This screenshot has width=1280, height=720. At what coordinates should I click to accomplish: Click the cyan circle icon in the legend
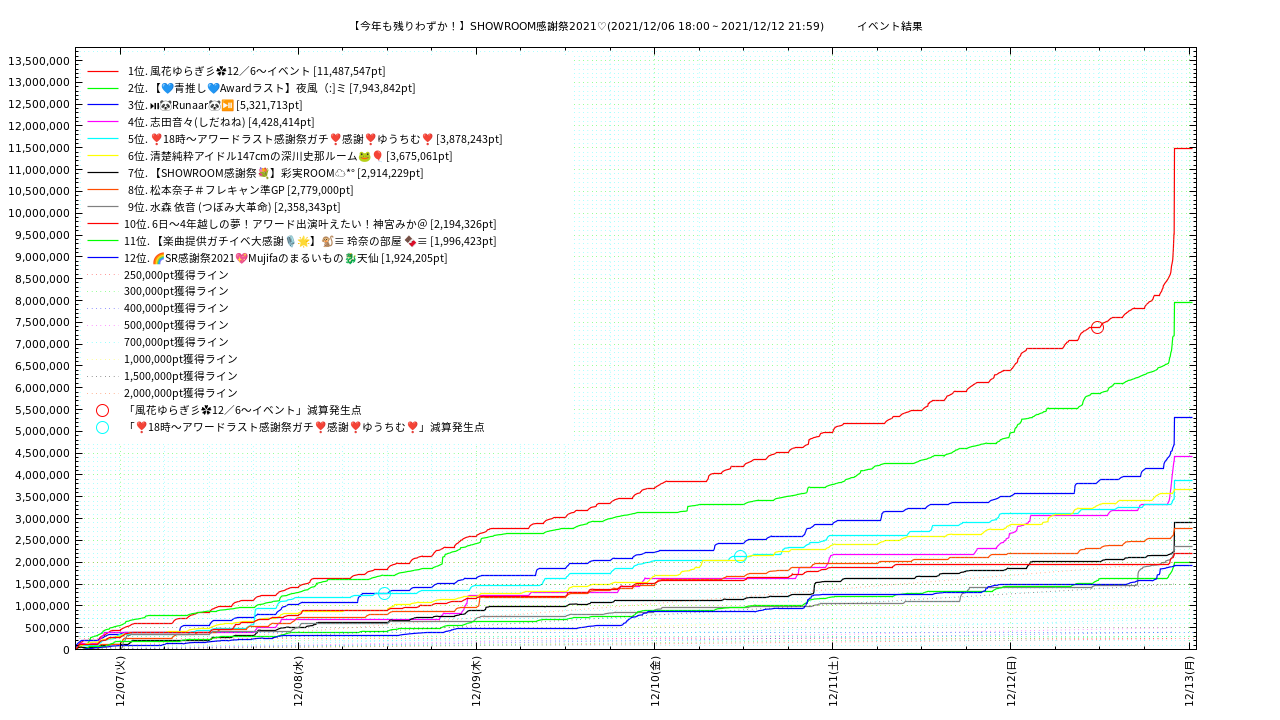click(x=102, y=427)
